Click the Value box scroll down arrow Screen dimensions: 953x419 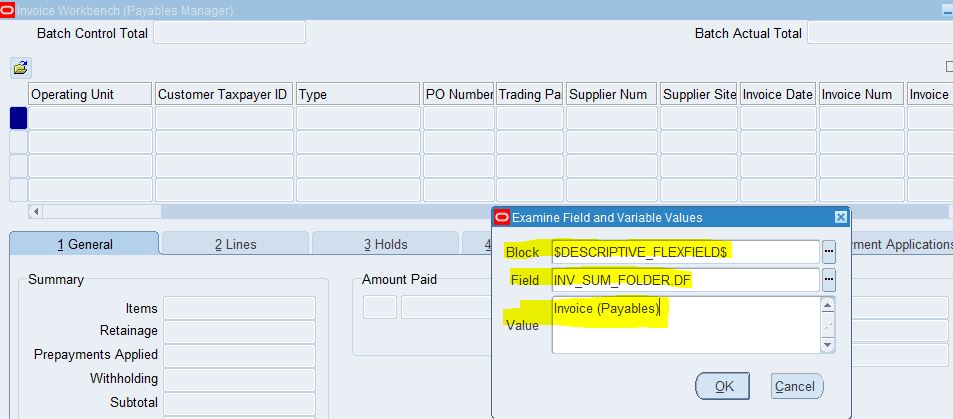(827, 345)
